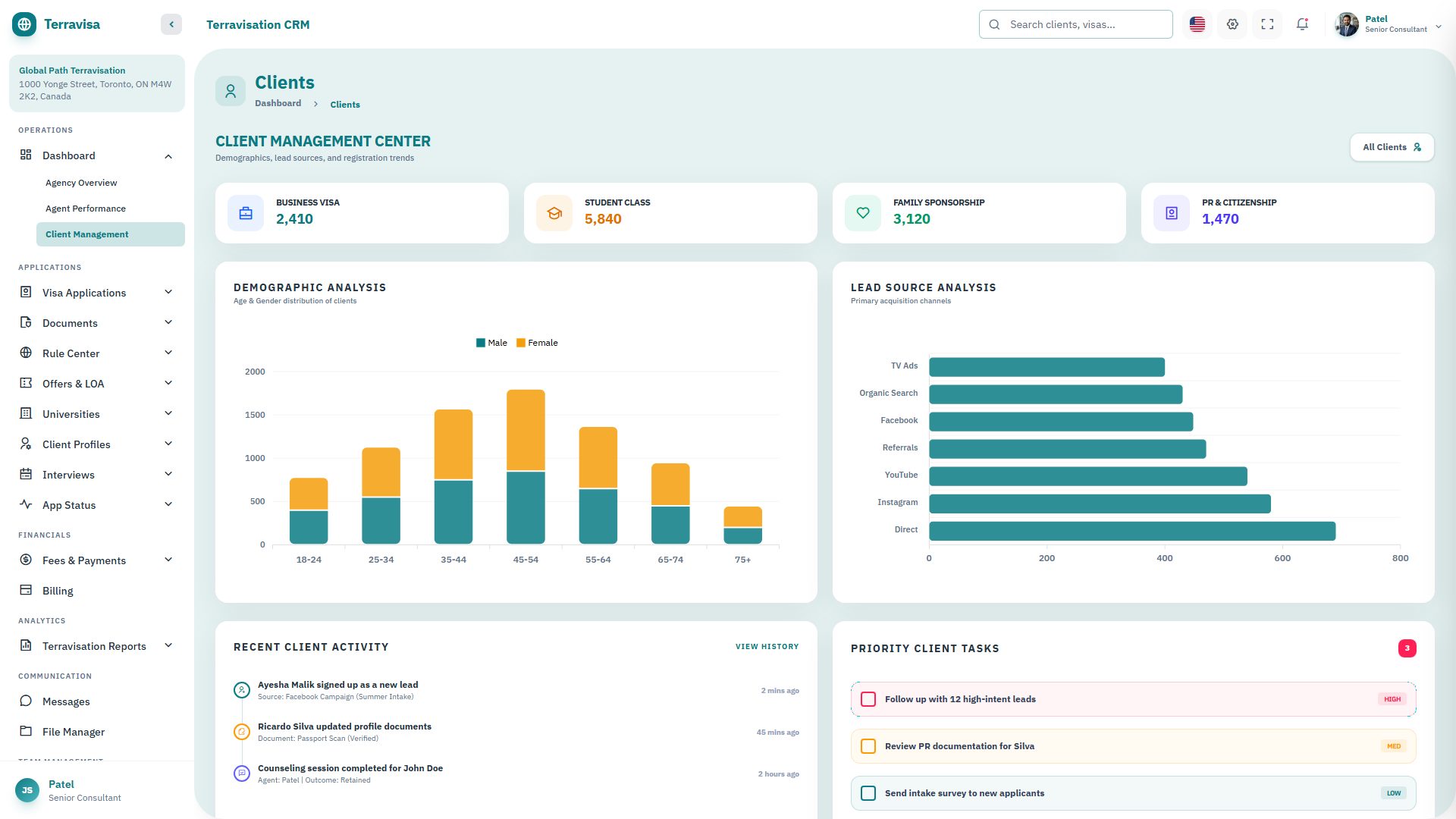The height and width of the screenshot is (819, 1456).
Task: Toggle fullscreen mode icon
Action: click(1267, 24)
